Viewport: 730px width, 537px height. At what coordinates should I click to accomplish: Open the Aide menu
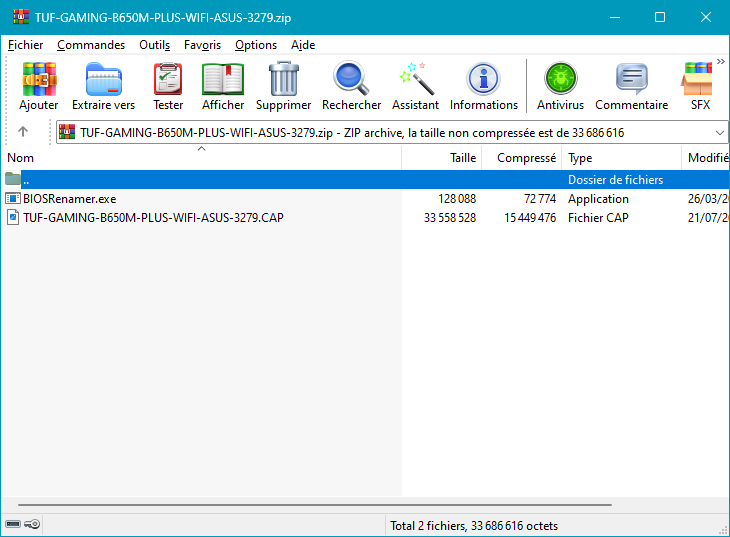(303, 45)
